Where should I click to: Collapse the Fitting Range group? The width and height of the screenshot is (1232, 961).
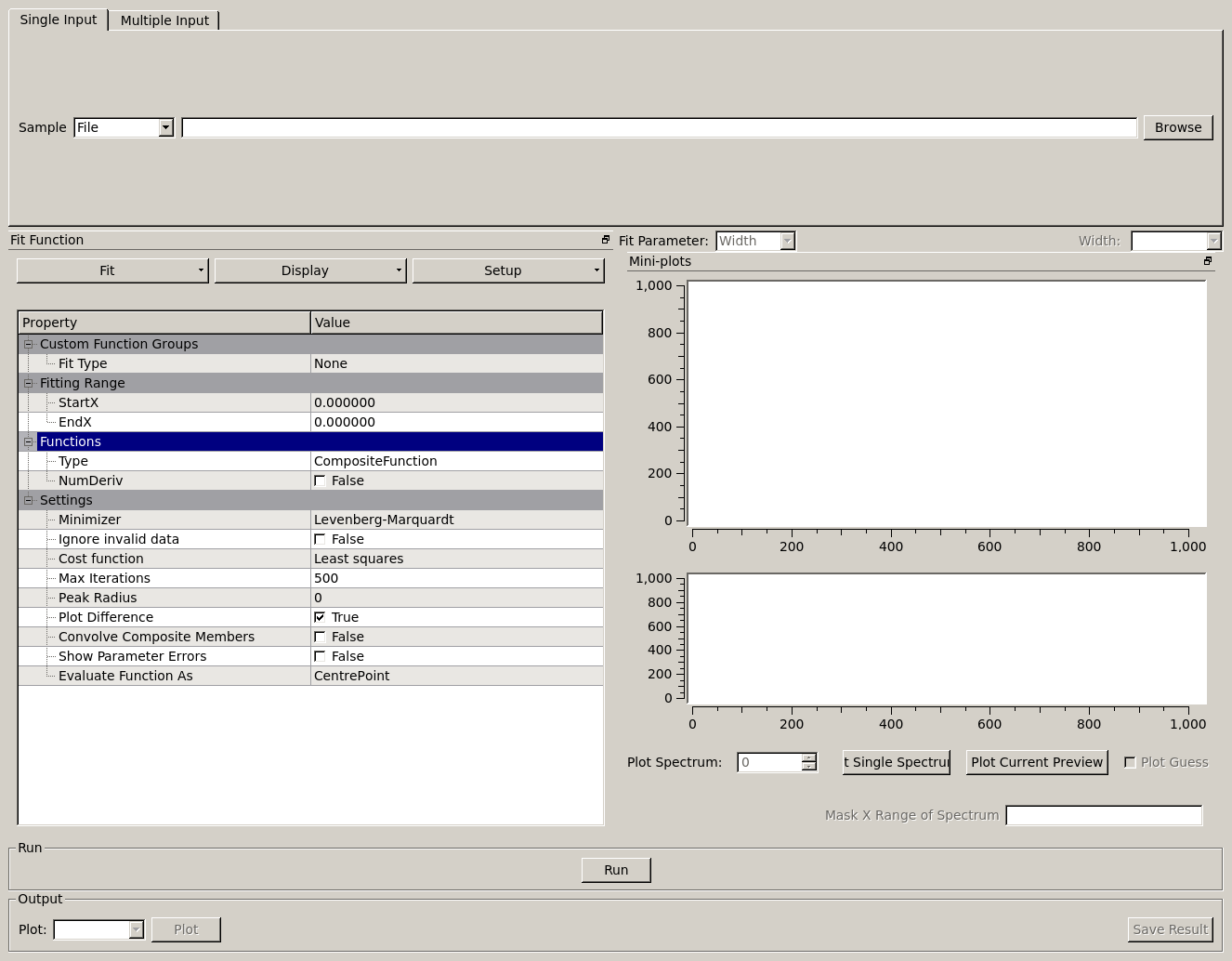click(29, 383)
